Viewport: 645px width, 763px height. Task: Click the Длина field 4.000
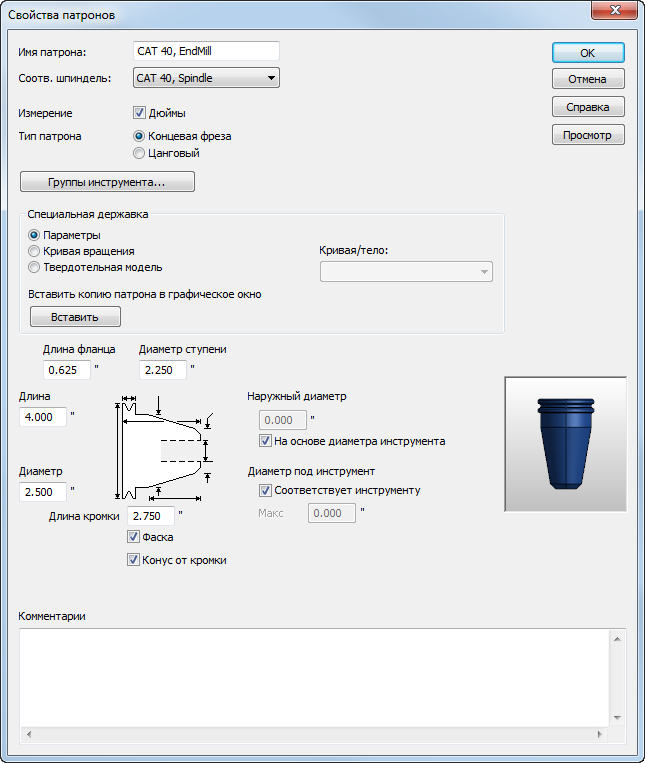tap(43, 417)
